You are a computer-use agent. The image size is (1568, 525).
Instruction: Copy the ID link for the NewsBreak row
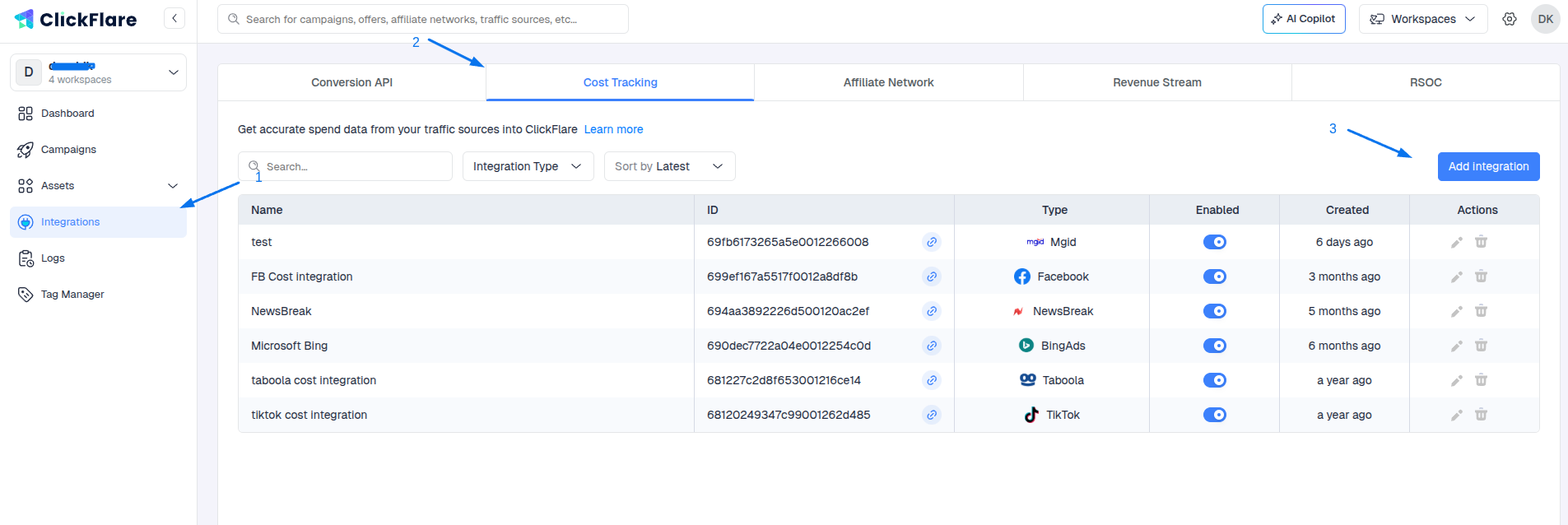pyautogui.click(x=932, y=311)
